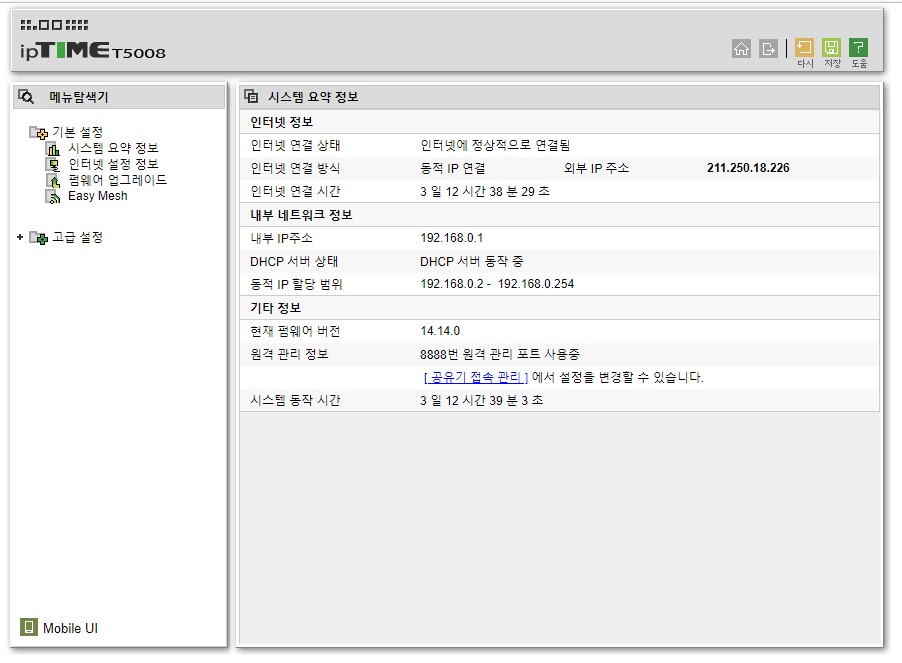Image resolution: width=902 pixels, height=663 pixels.
Task: Open 시스템 요약 정보 menu item
Action: [113, 148]
